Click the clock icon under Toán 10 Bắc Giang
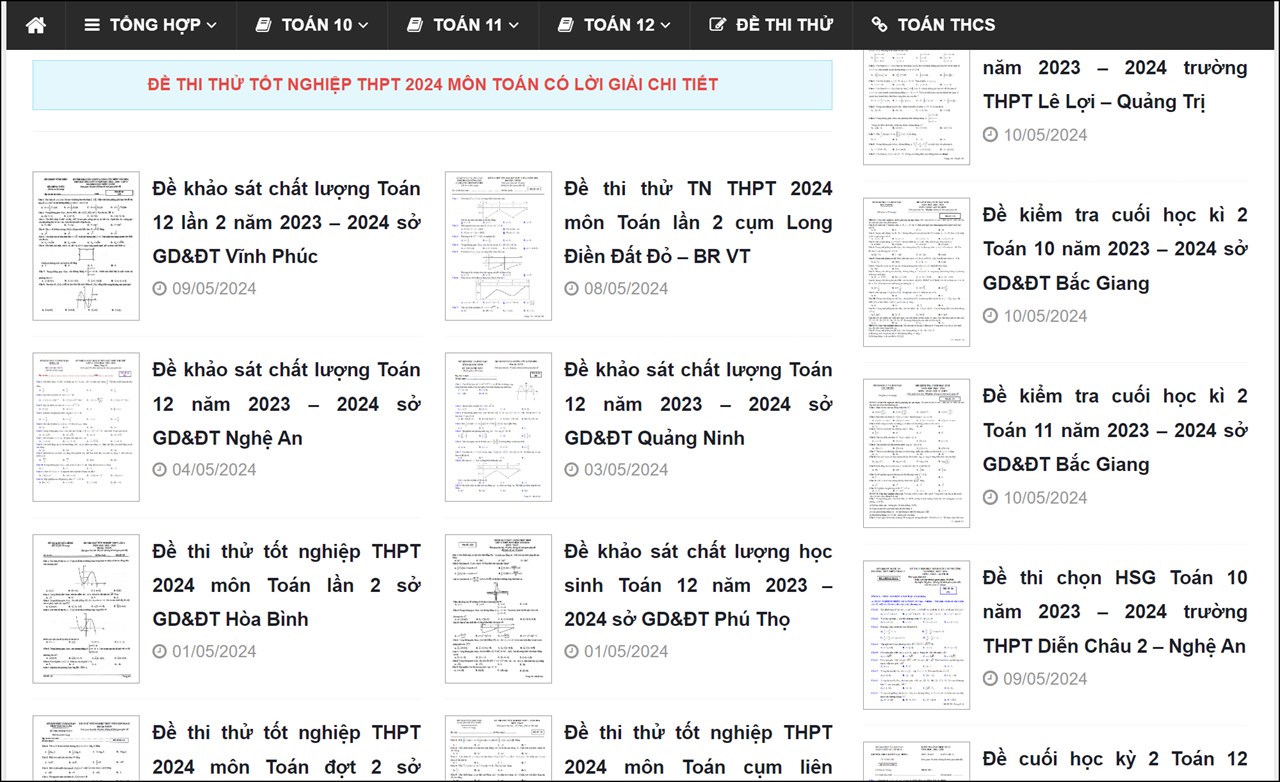Image resolution: width=1280 pixels, height=782 pixels. [x=991, y=316]
